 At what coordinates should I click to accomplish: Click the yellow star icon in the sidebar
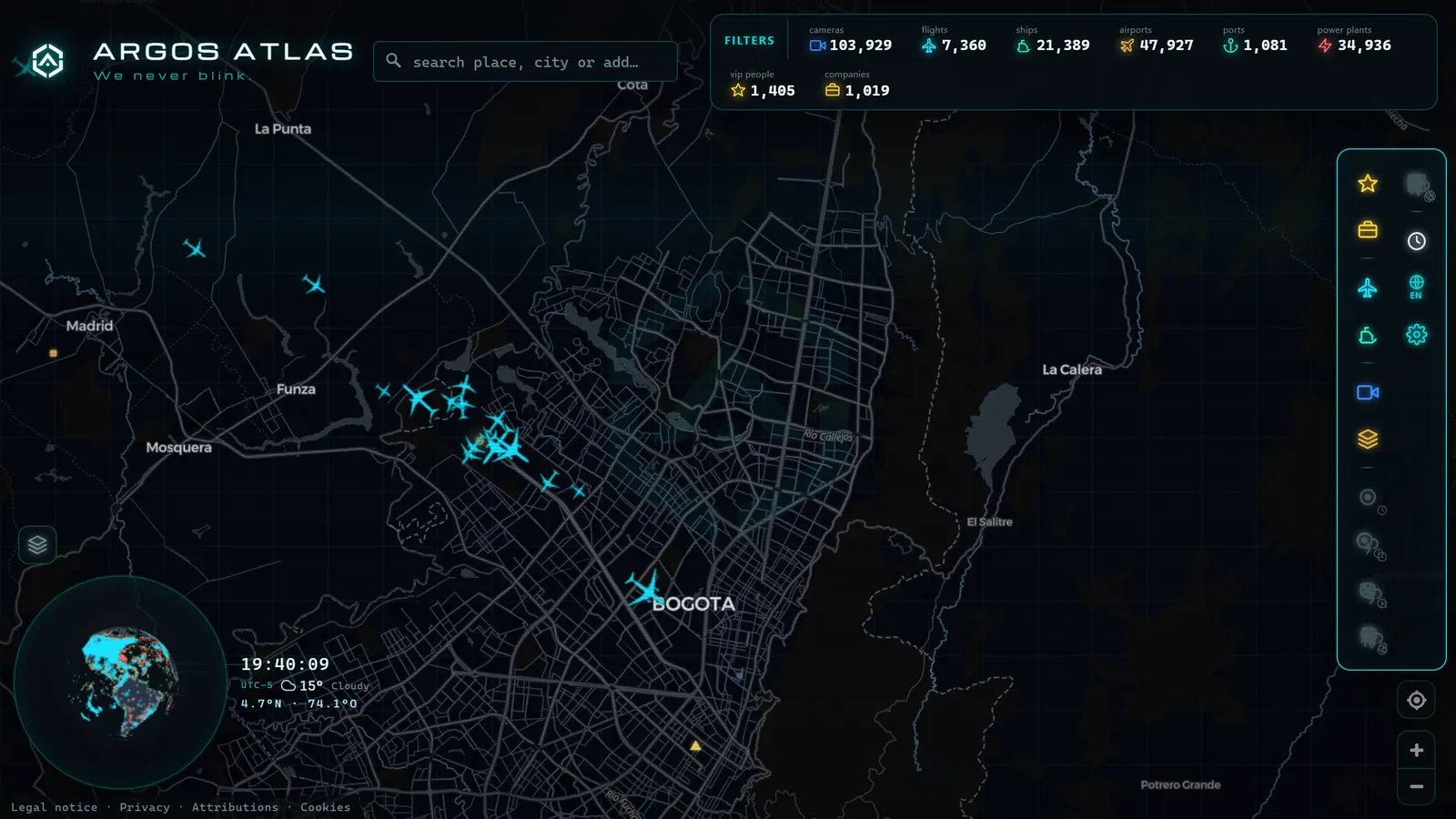pyautogui.click(x=1368, y=184)
